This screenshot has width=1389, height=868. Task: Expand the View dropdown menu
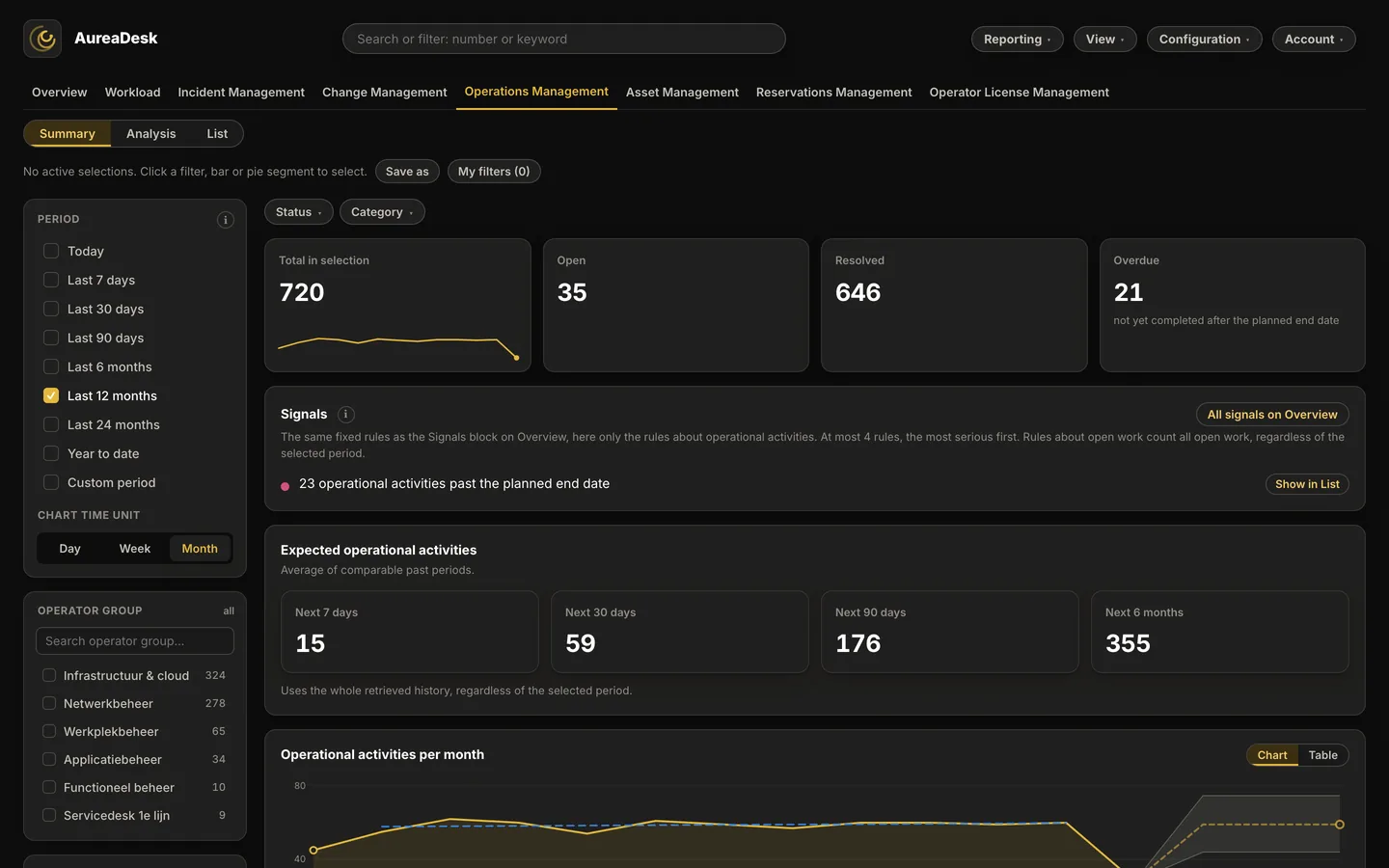pos(1105,39)
